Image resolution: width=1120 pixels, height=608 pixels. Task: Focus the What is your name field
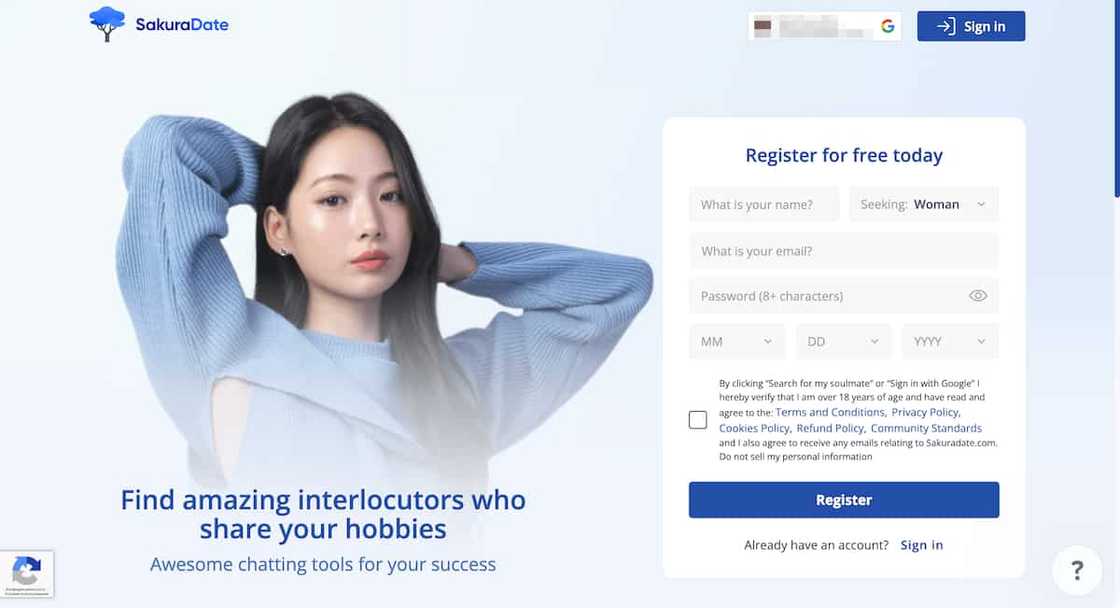tap(764, 204)
